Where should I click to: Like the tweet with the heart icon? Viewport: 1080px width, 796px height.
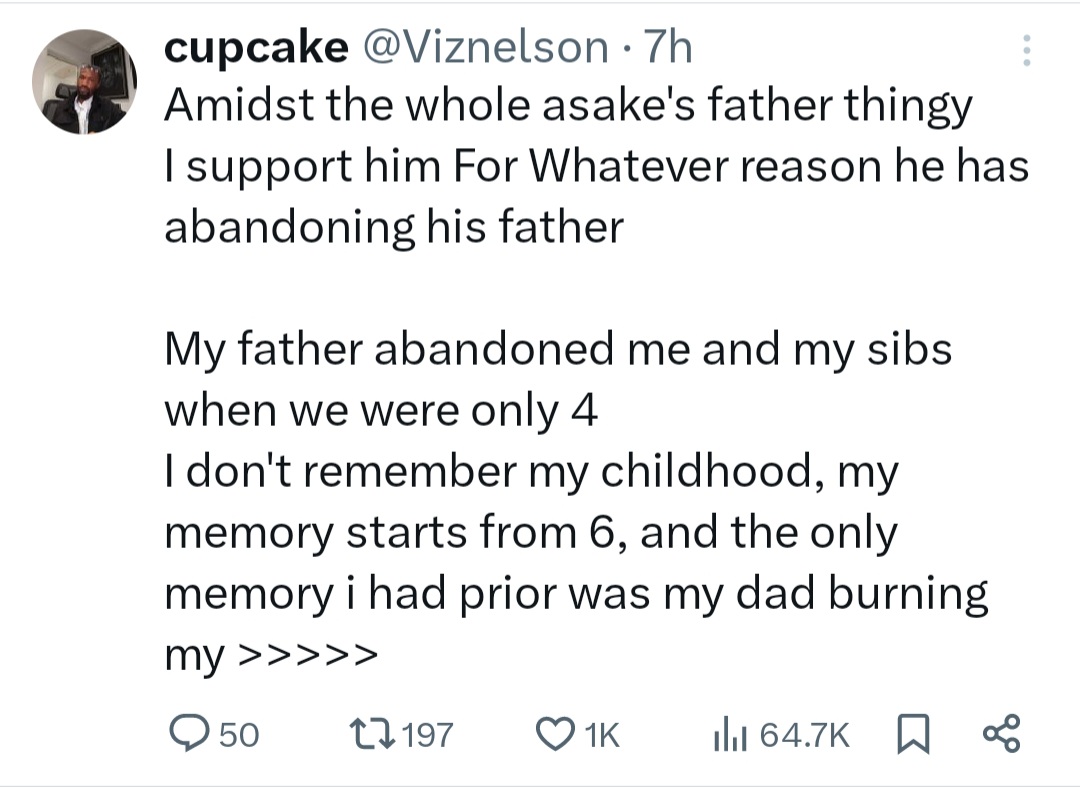click(x=556, y=737)
